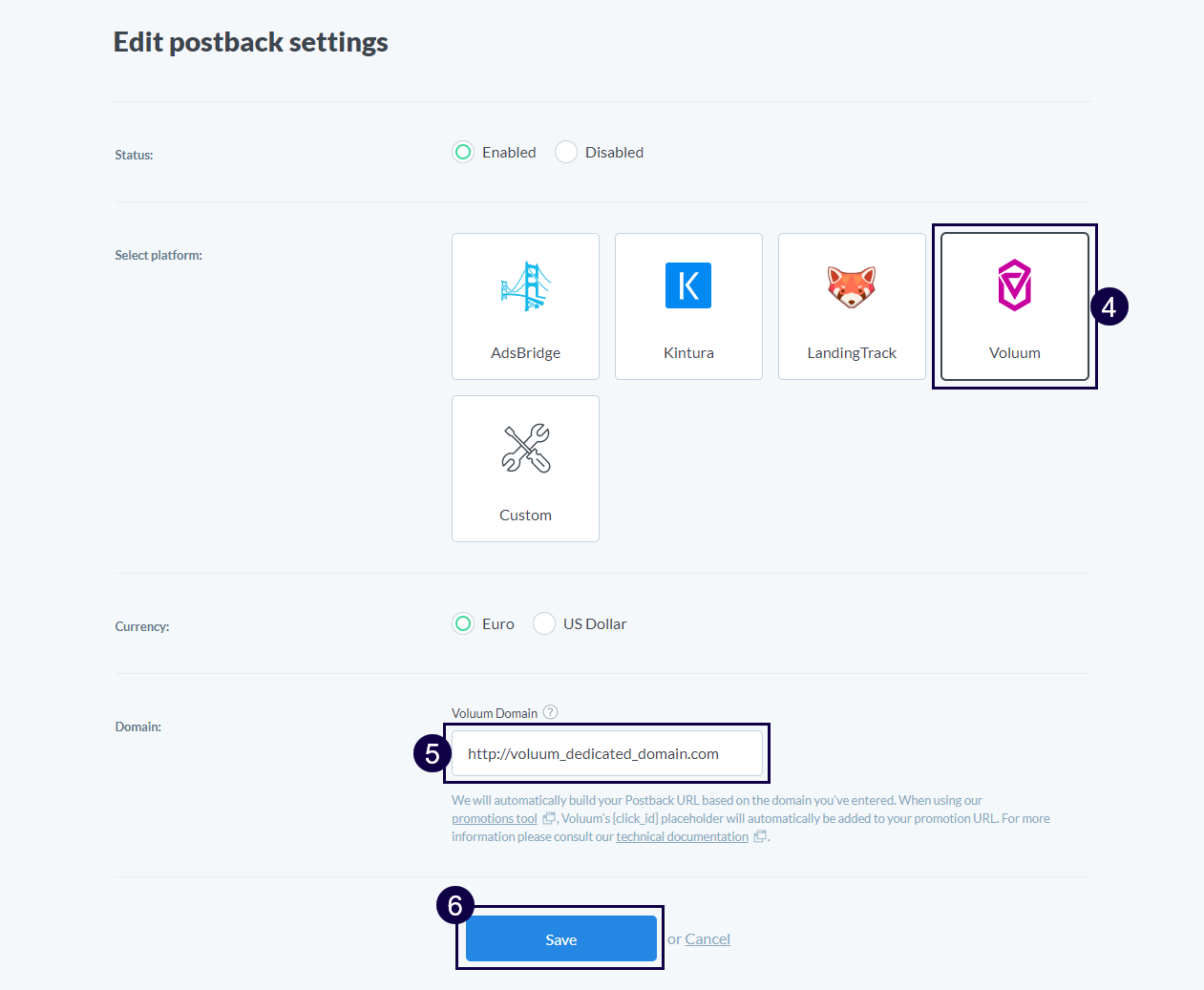Select the AdsBridge bridge icon
This screenshot has width=1204, height=990.
525,286
